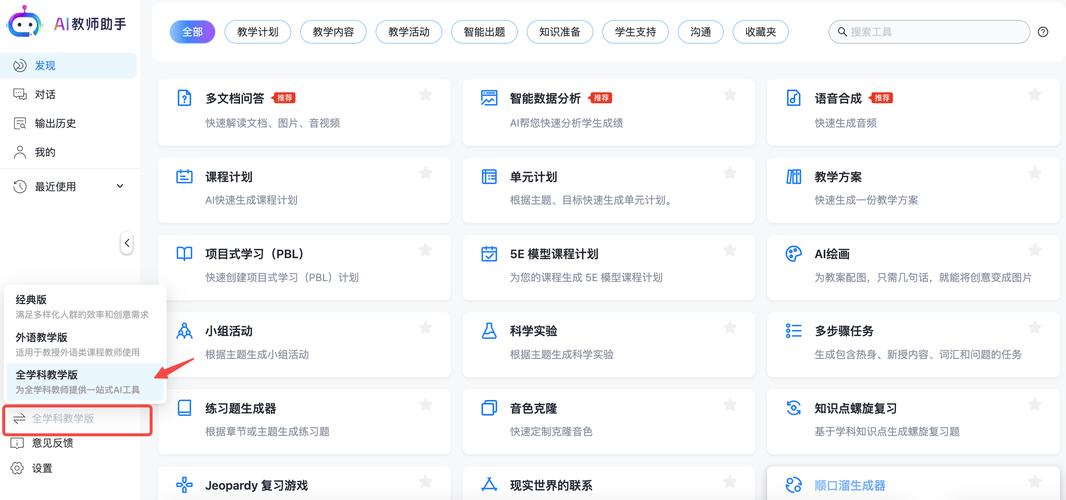1066x500 pixels.
Task: Click the 设置 gear icon
Action: [x=18, y=468]
